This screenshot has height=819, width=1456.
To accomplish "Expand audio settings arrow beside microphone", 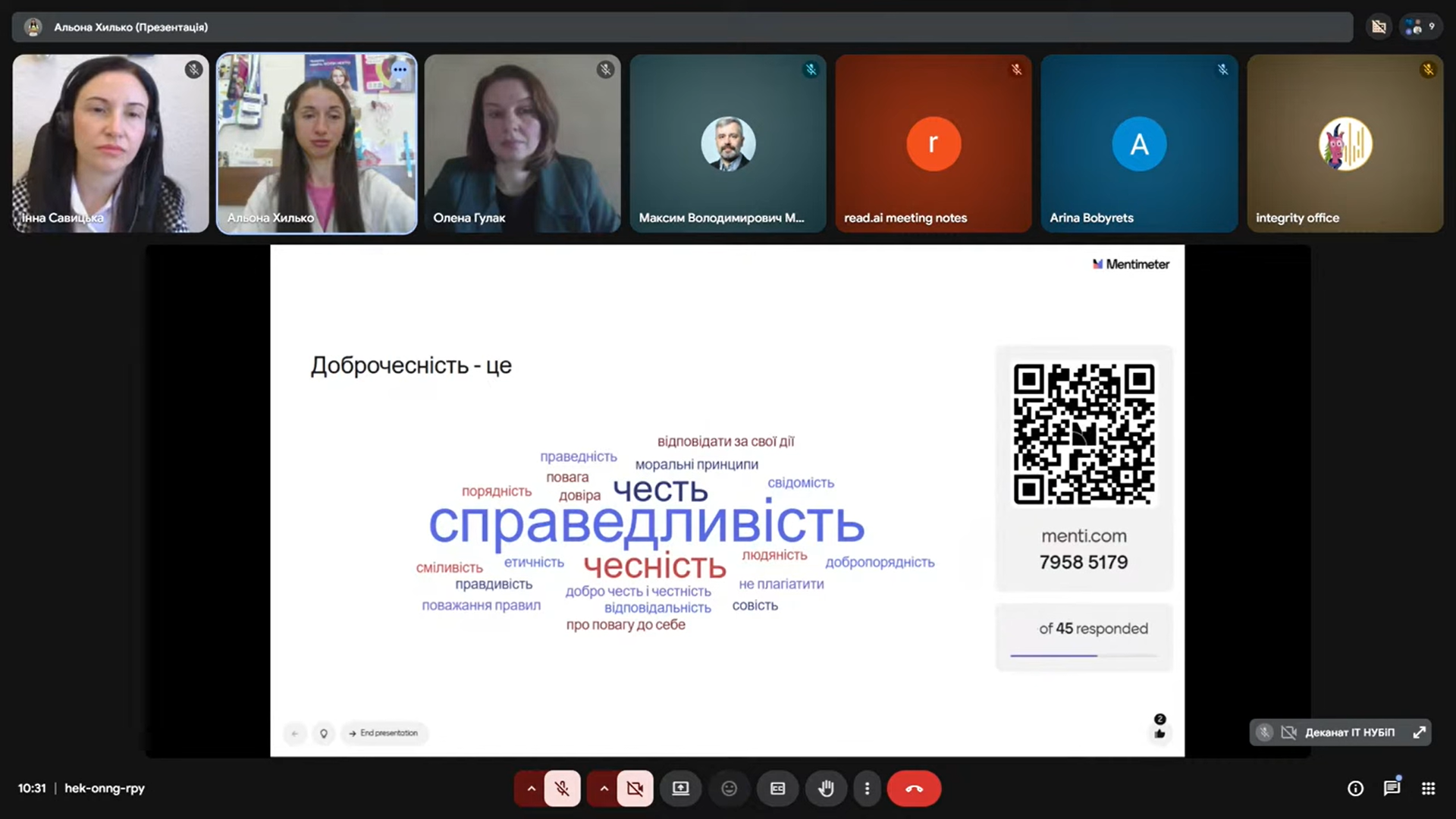I will click(531, 789).
